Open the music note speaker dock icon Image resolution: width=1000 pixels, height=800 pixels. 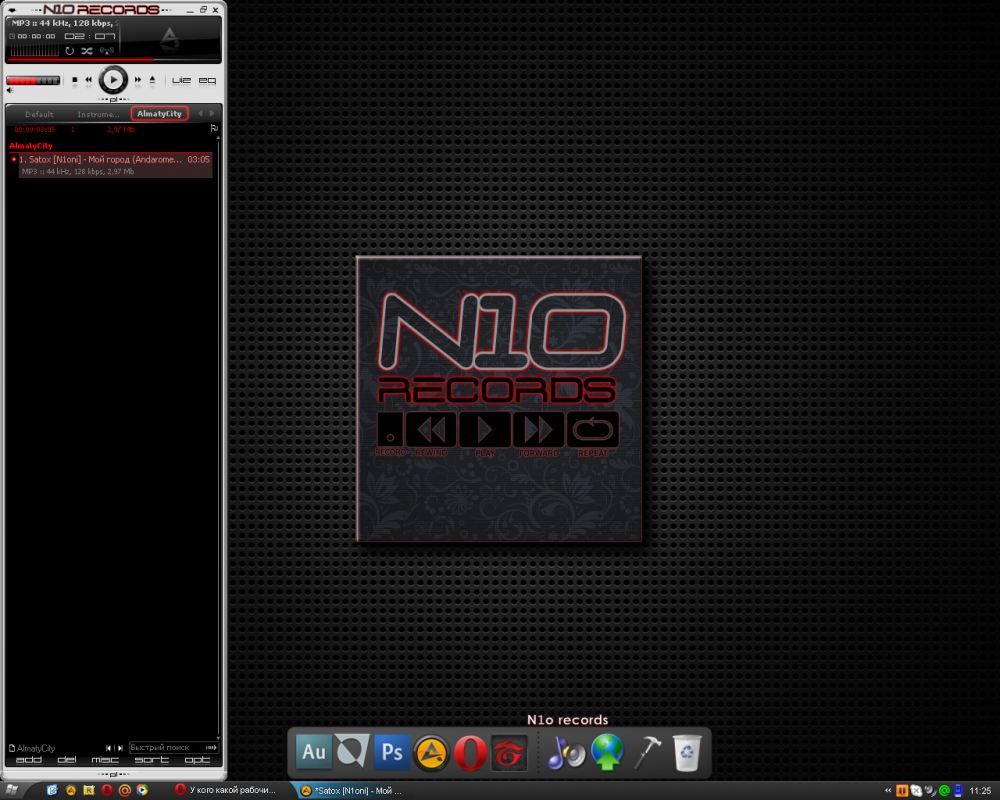tap(566, 753)
